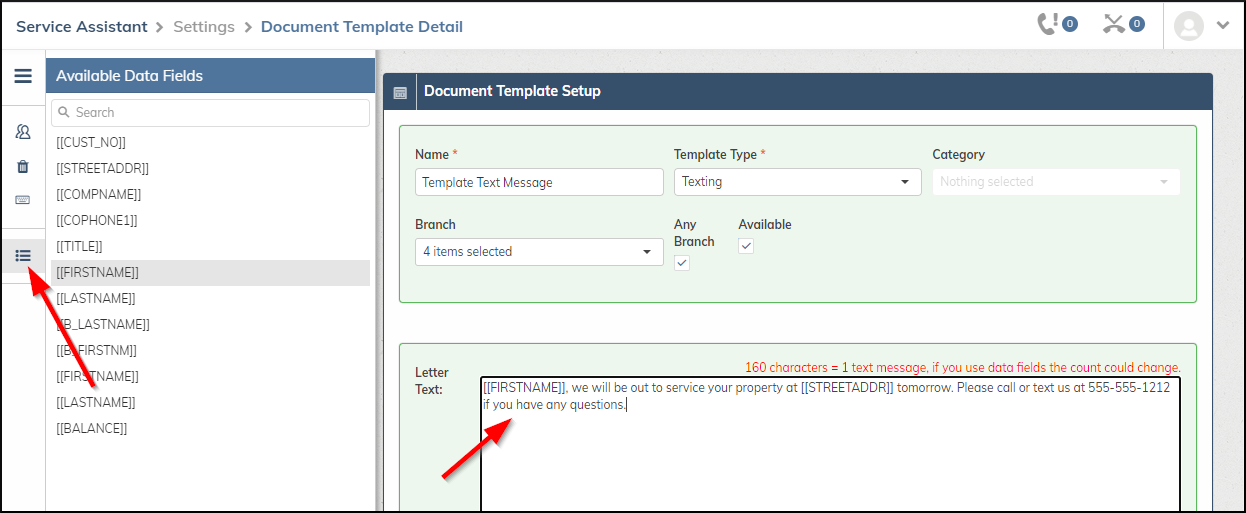1246x513 pixels.
Task: Open the hamburger menu icon
Action: 22,76
